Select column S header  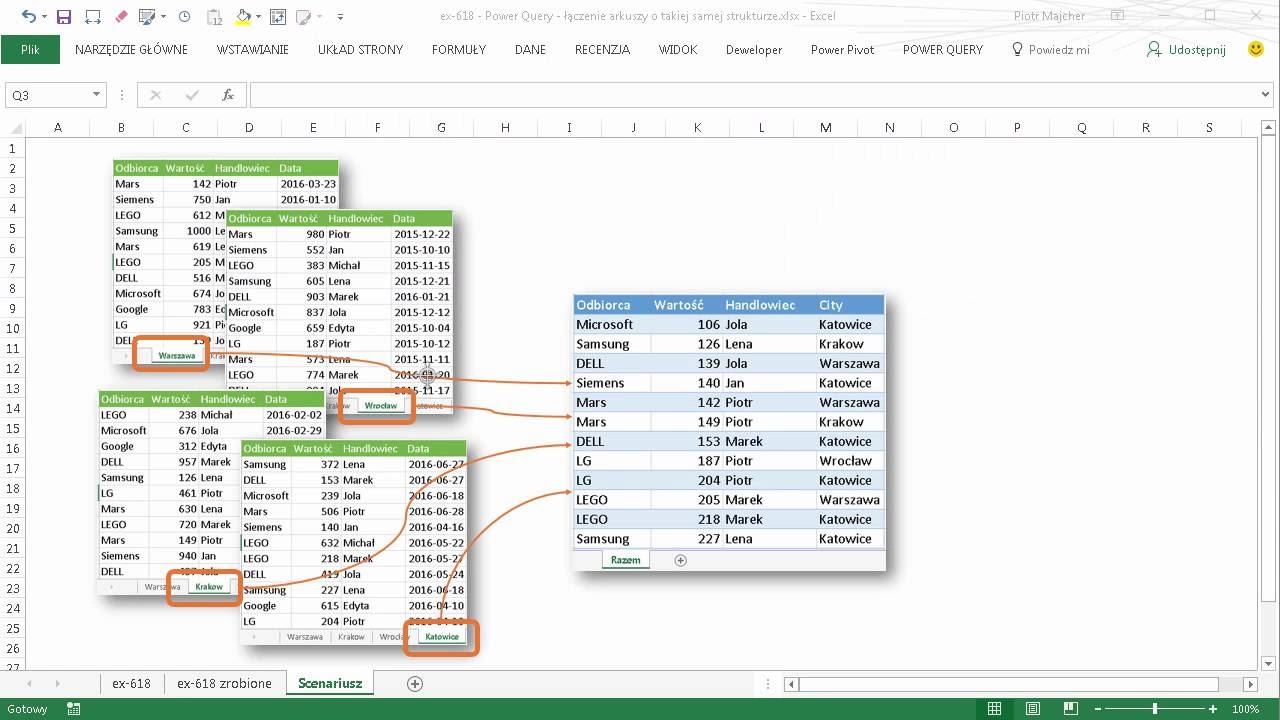1210,127
